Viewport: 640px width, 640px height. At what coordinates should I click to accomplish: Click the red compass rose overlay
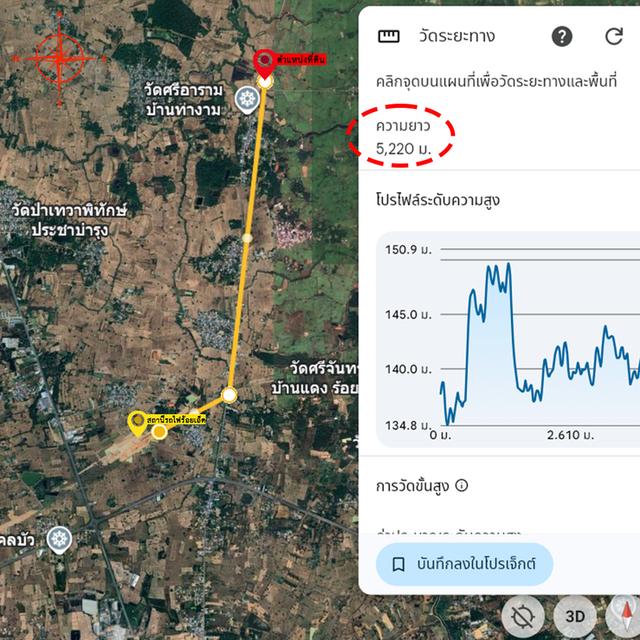point(60,58)
